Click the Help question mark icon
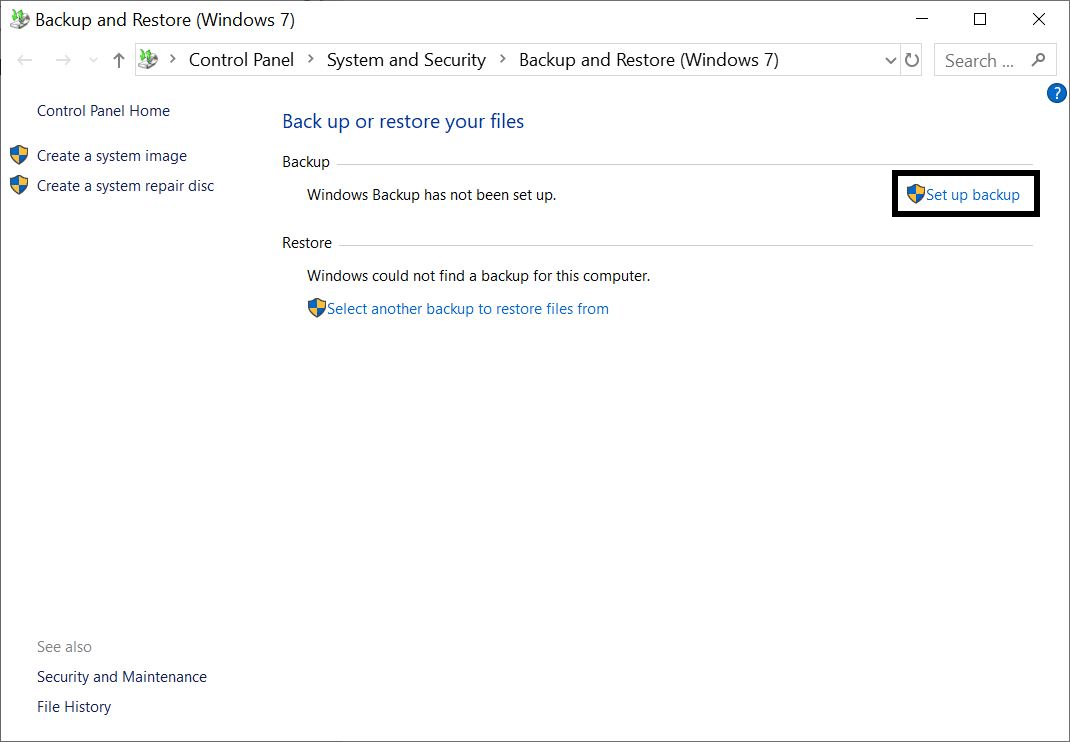The image size is (1070, 742). [1056, 93]
